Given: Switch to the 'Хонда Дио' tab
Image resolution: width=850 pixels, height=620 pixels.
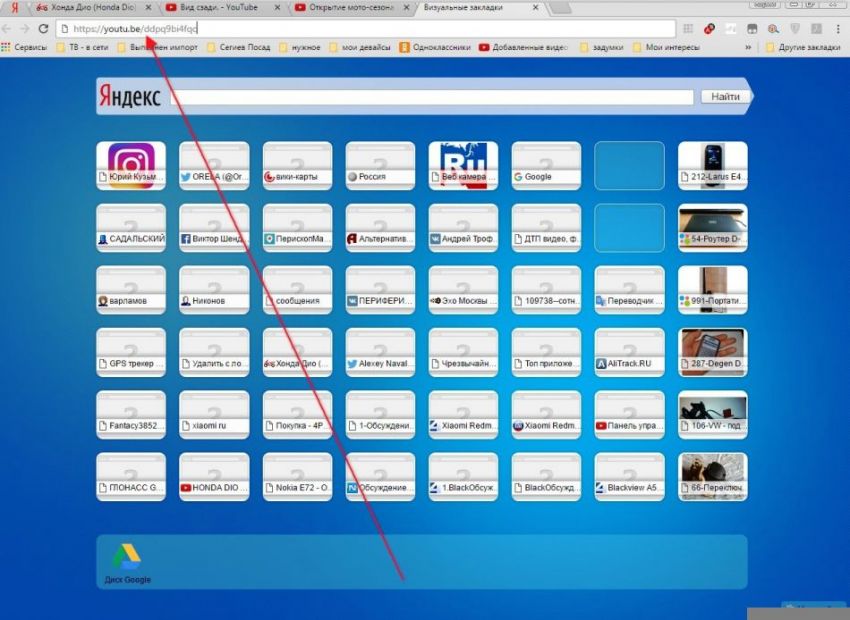Looking at the screenshot, I should pos(85,8).
